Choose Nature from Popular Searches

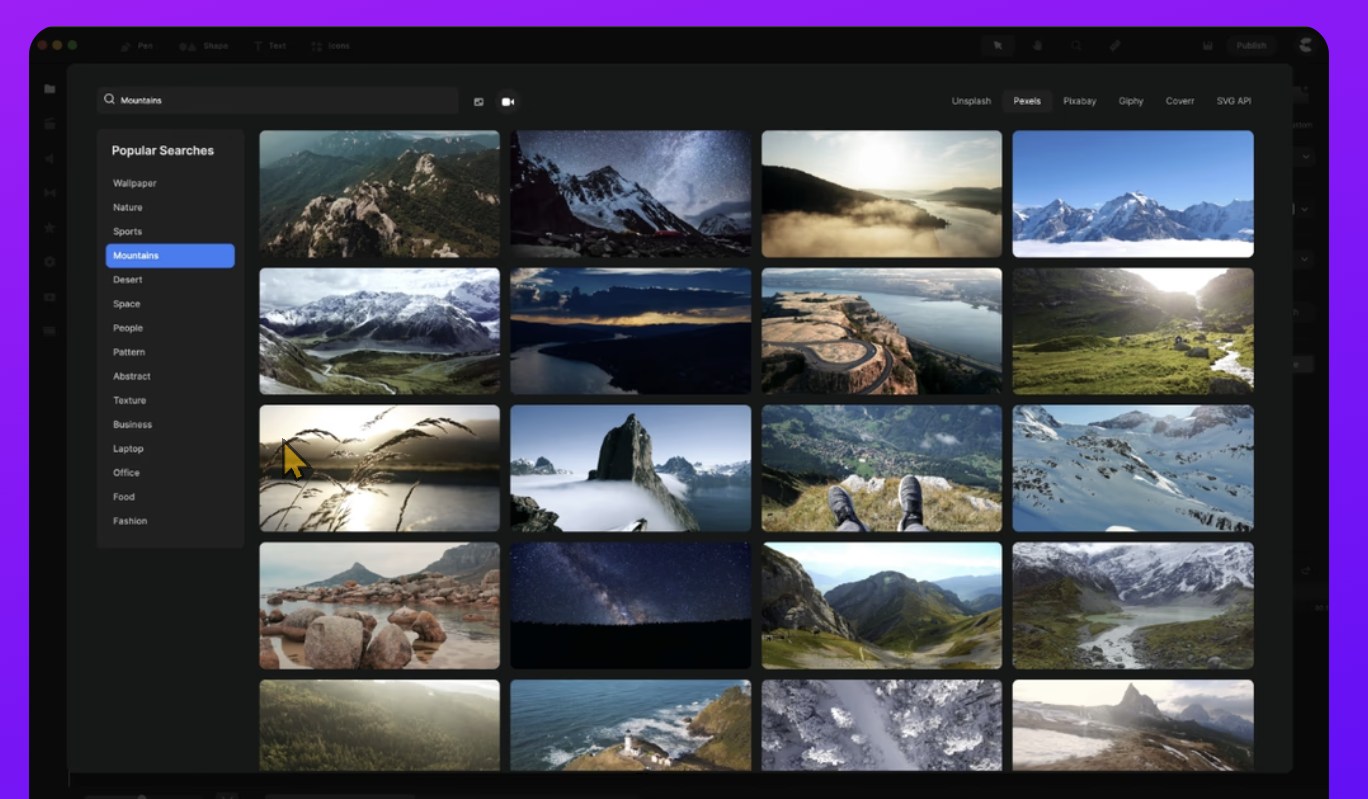pyautogui.click(x=128, y=208)
